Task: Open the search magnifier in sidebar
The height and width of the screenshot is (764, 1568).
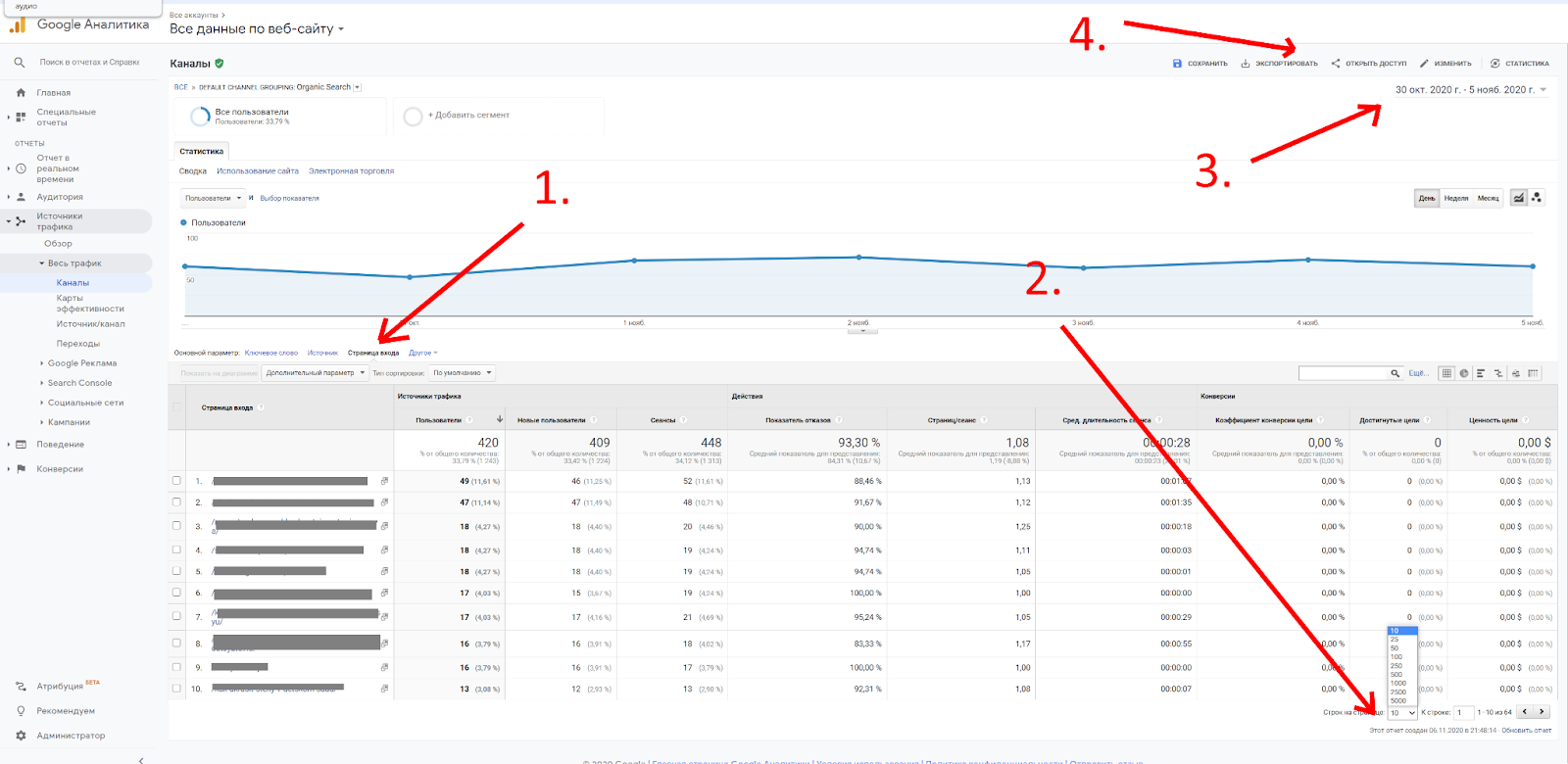Action: click(20, 63)
